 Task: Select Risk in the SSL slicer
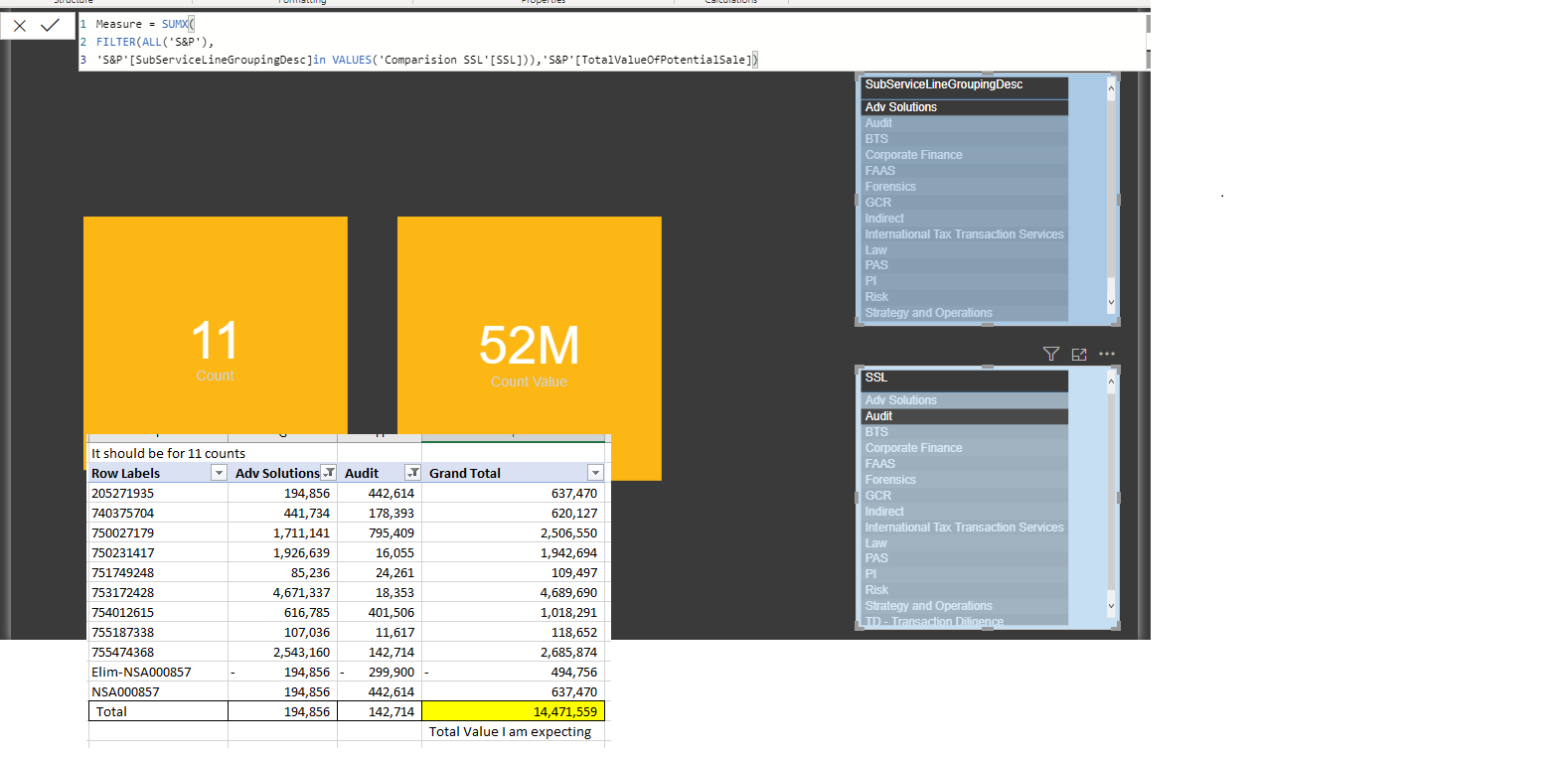965,590
